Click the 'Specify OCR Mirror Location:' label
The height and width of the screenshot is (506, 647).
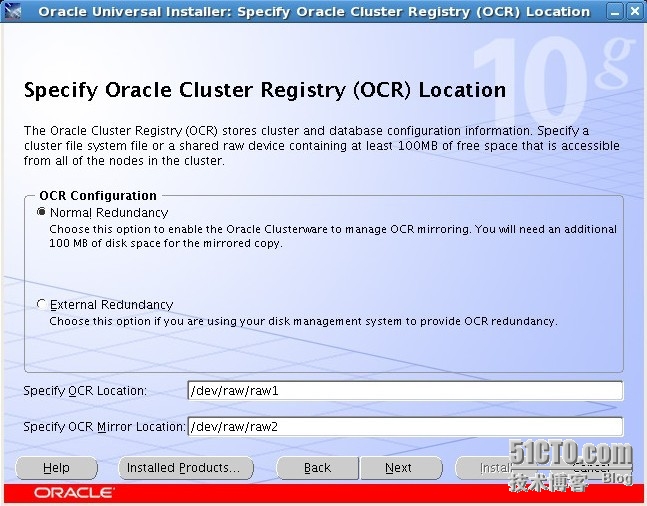click(x=104, y=426)
